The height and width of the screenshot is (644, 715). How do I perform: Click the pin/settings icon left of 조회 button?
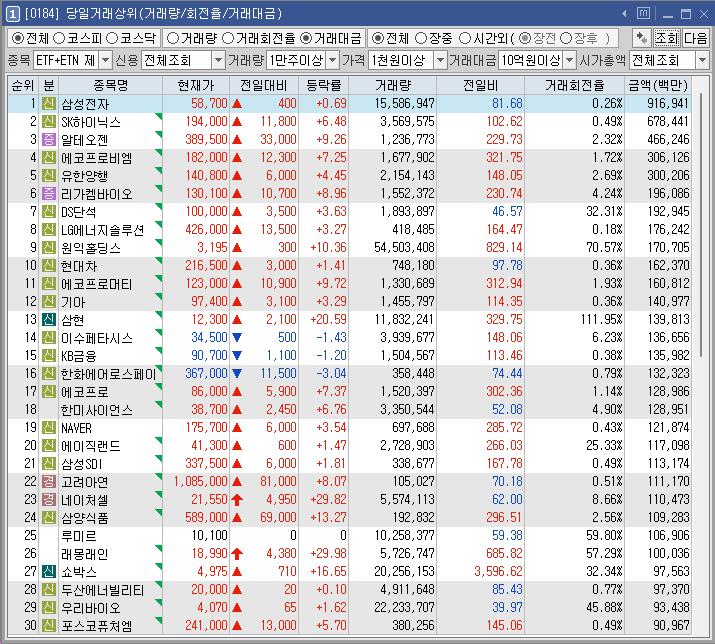(642, 38)
